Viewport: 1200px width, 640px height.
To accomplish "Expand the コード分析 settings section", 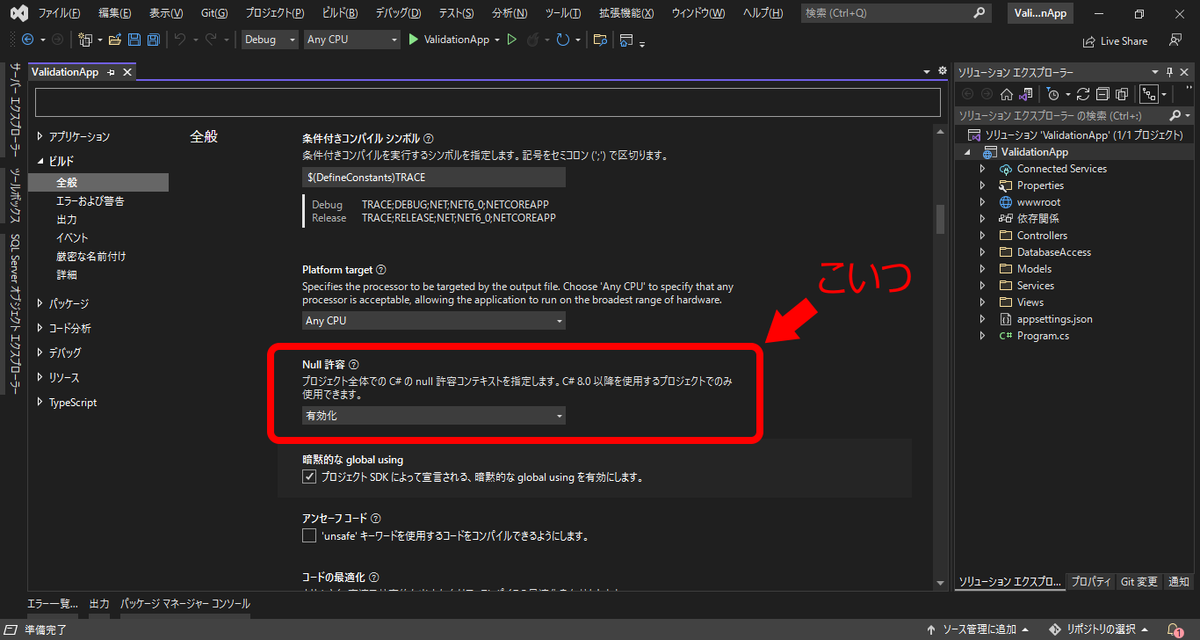I will coord(40,328).
